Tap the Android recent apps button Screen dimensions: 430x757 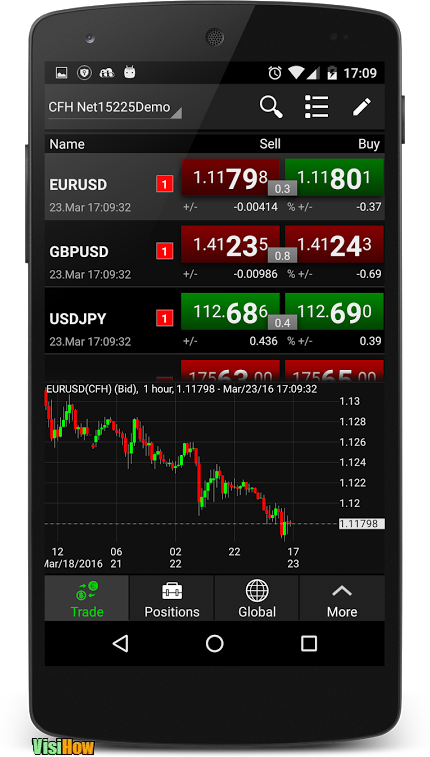click(309, 644)
